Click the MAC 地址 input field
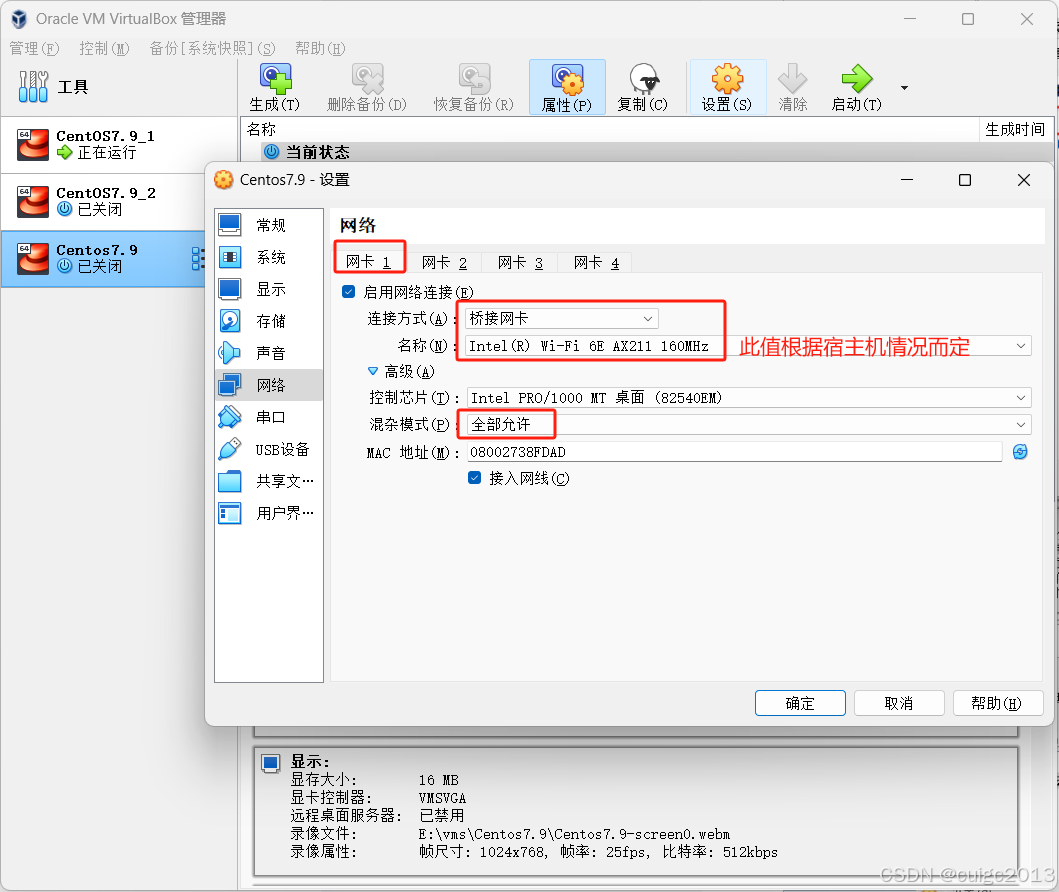Screen dimensions: 1059x892 (x=734, y=452)
